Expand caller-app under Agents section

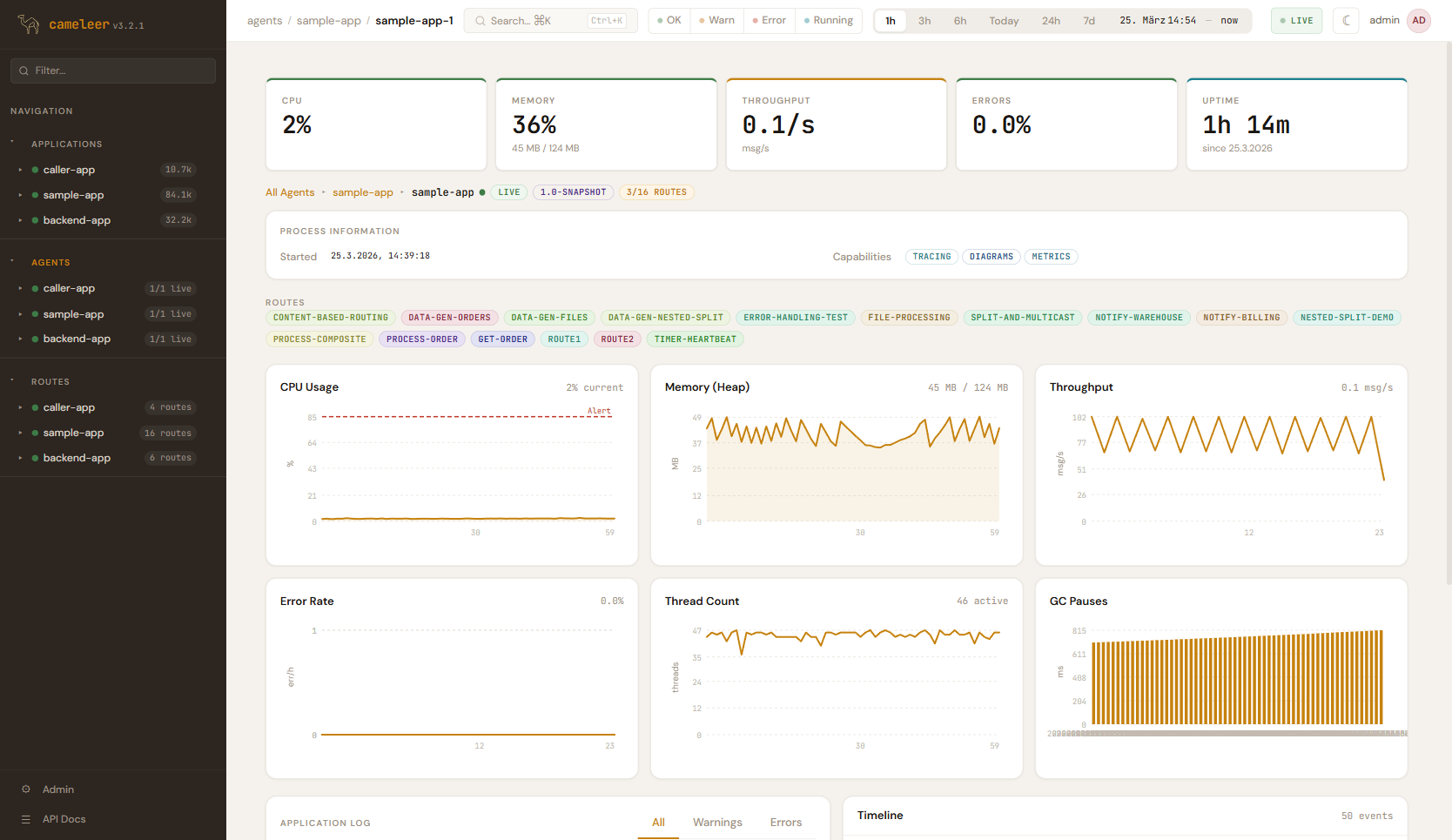pyautogui.click(x=20, y=289)
